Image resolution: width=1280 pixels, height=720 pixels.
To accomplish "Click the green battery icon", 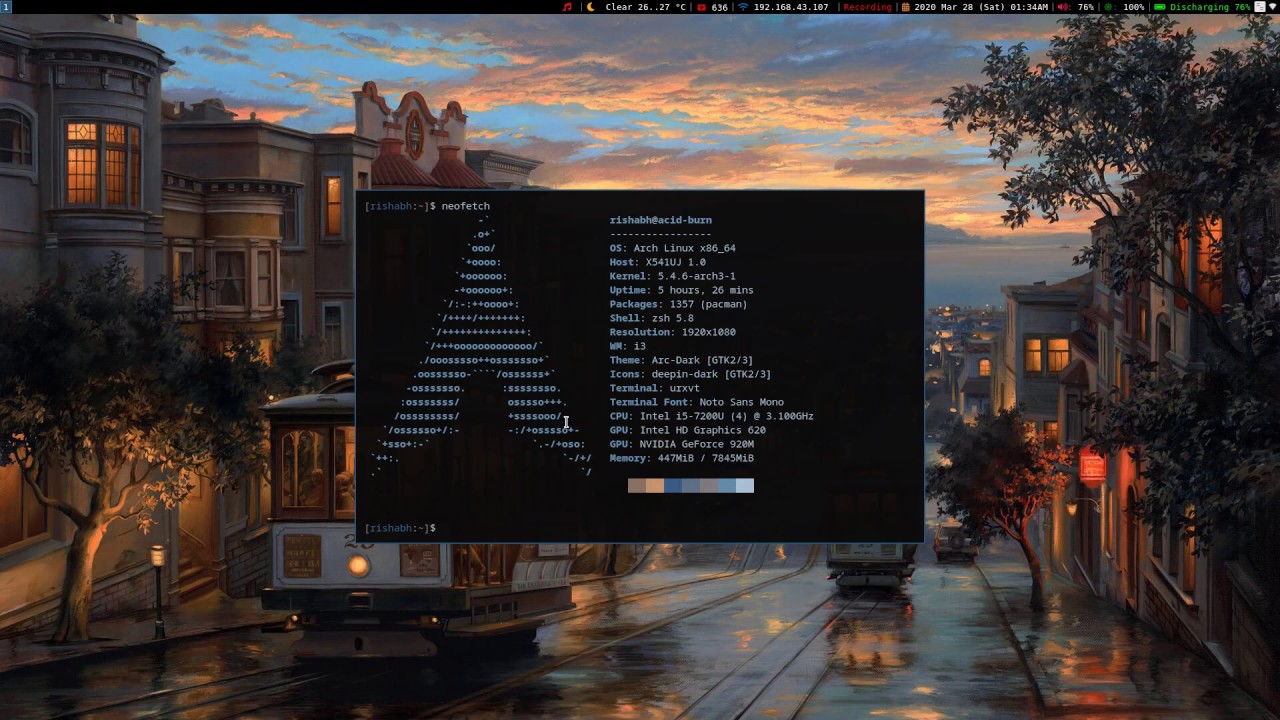I will click(1160, 7).
